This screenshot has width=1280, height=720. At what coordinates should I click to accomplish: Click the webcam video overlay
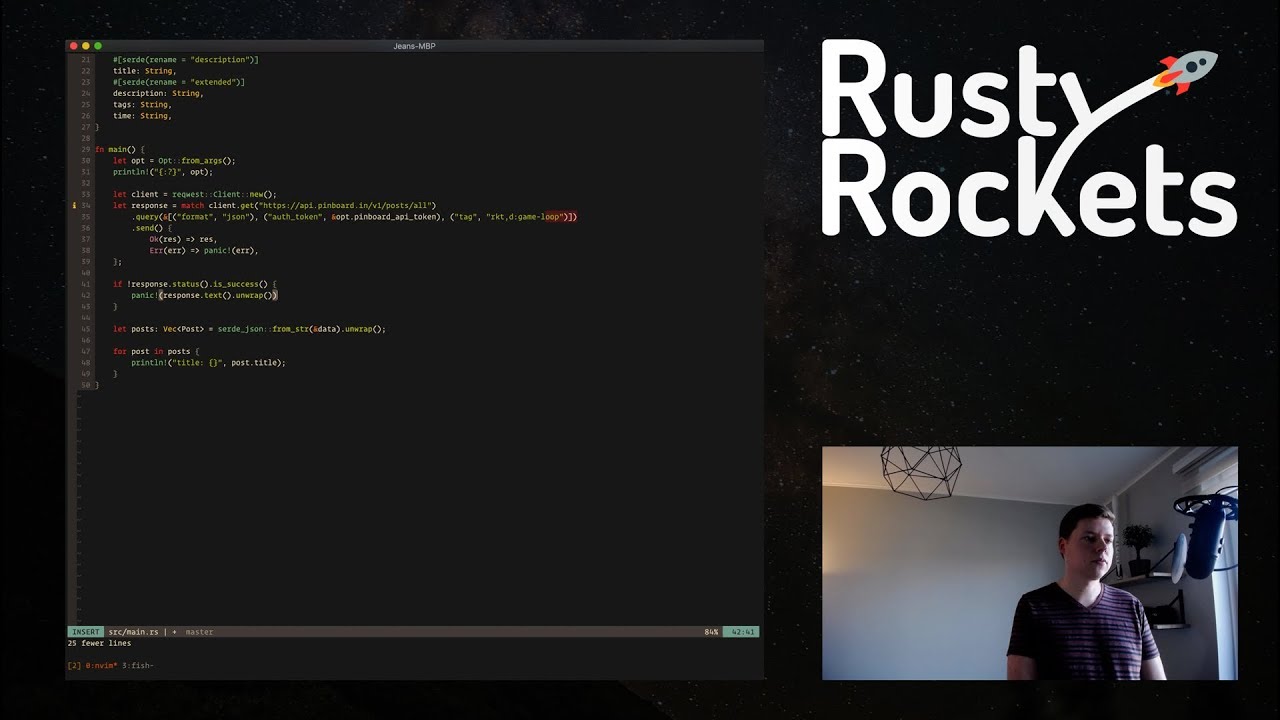pos(1030,563)
